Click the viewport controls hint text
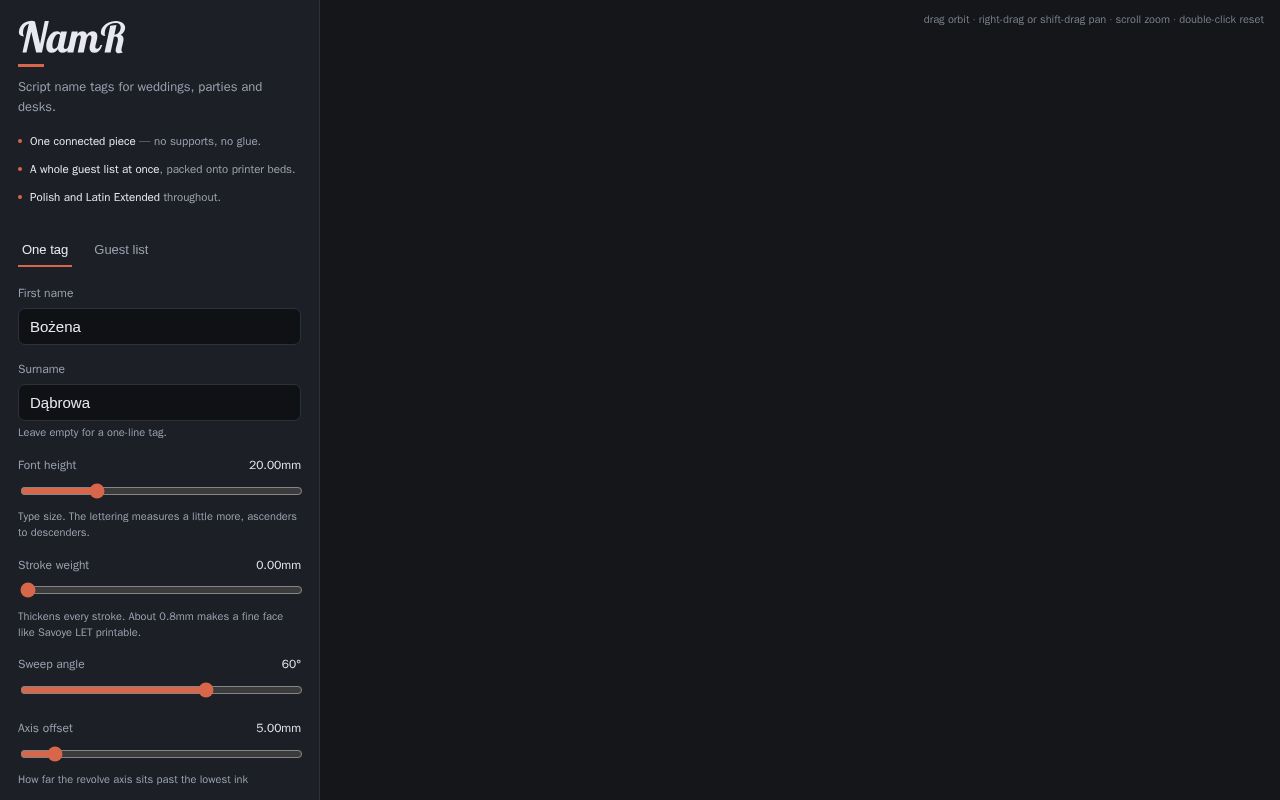 tap(1093, 19)
